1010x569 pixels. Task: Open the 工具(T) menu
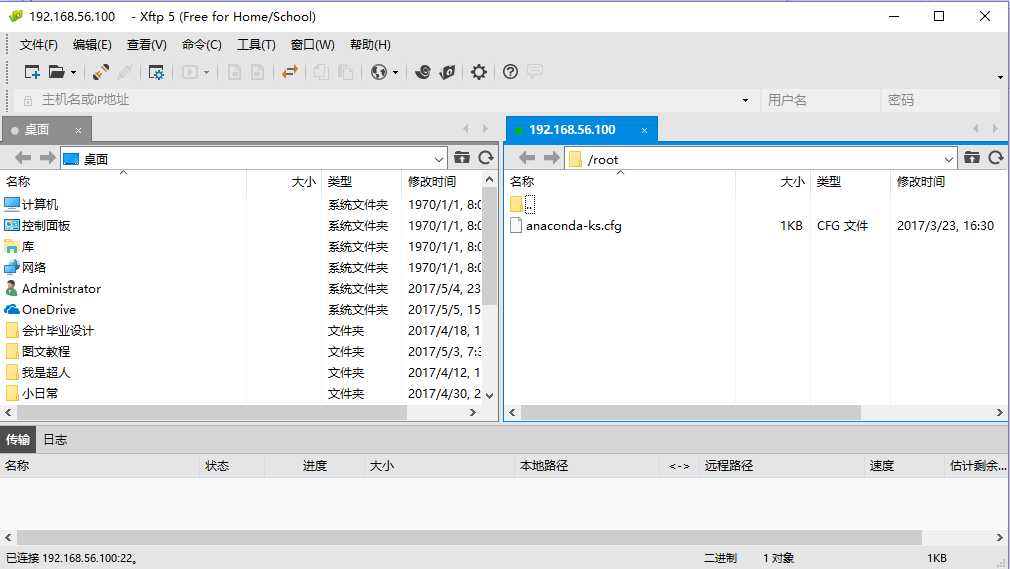256,44
